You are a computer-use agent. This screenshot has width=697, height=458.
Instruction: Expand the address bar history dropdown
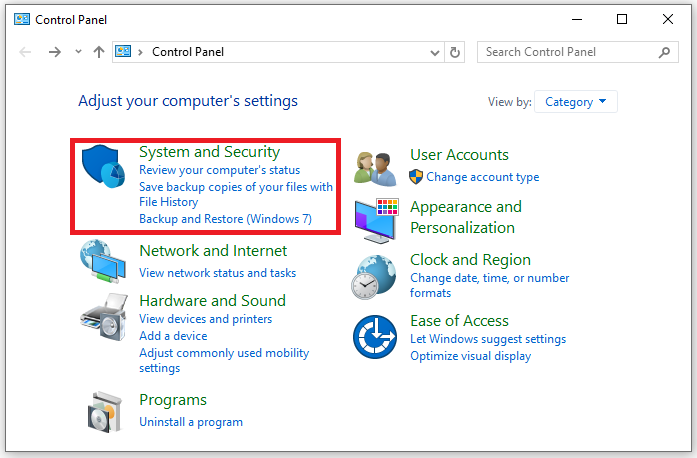click(435, 53)
